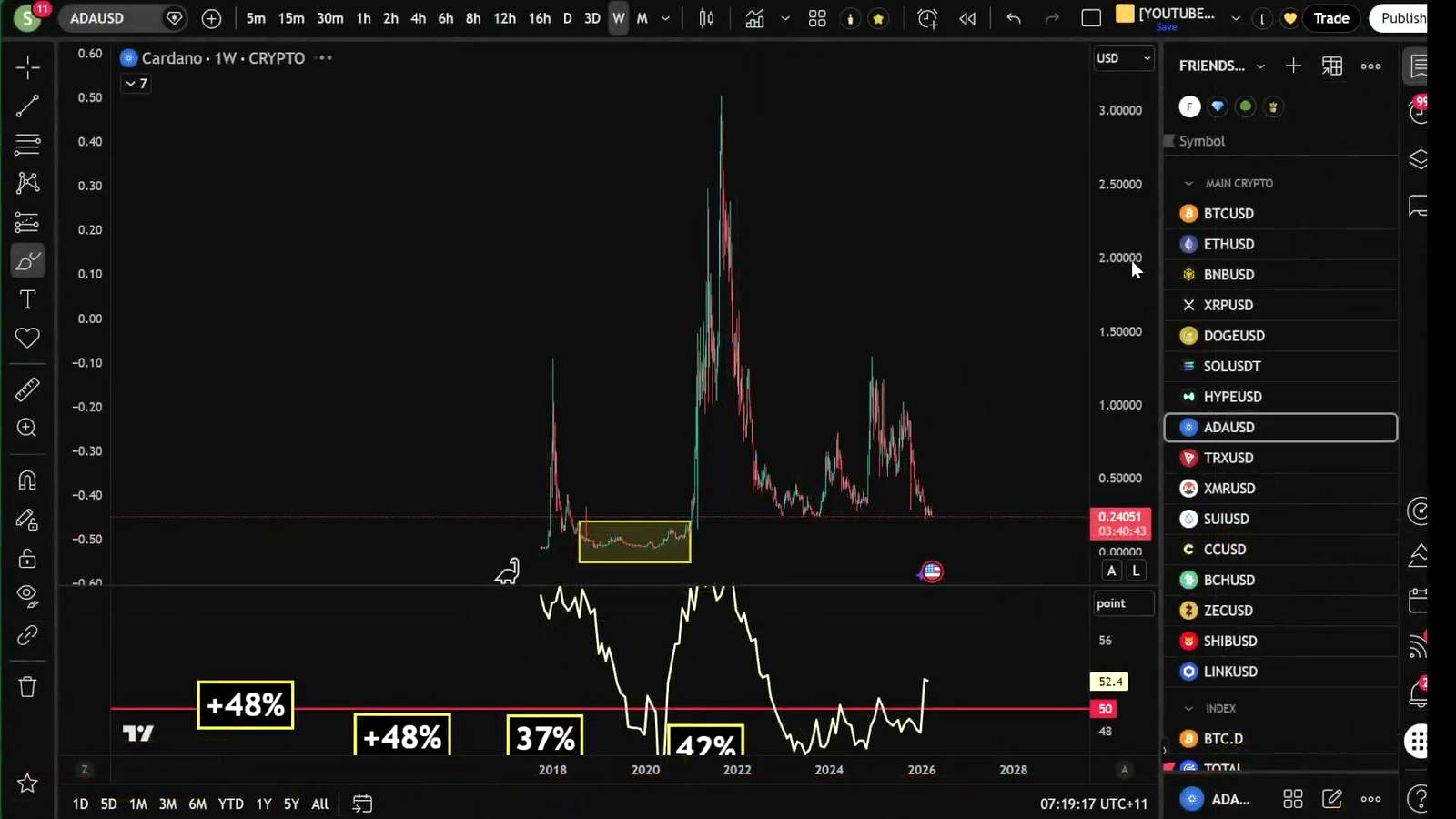The width and height of the screenshot is (1456, 819).
Task: Open the go to date calendar
Action: pos(362,804)
